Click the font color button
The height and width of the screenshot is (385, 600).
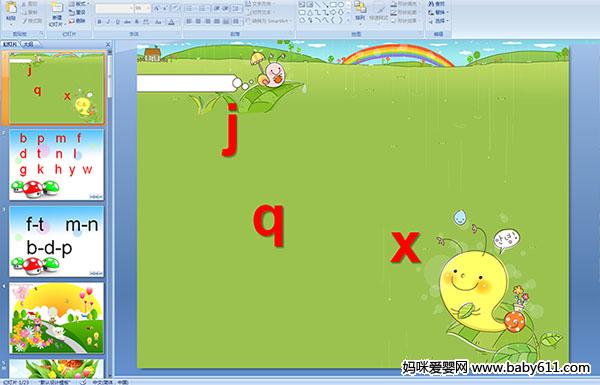click(171, 22)
